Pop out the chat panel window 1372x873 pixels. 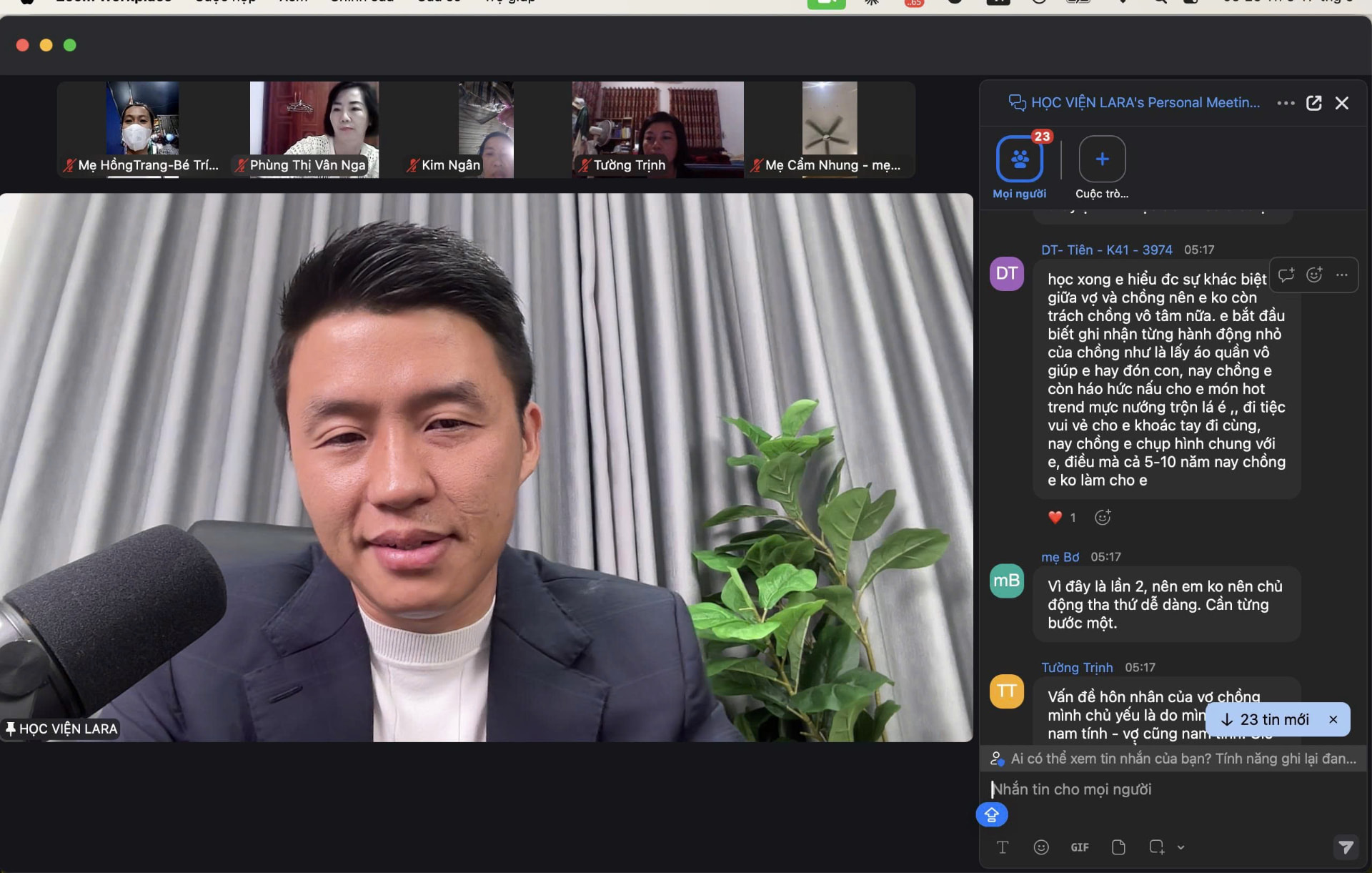coord(1313,103)
